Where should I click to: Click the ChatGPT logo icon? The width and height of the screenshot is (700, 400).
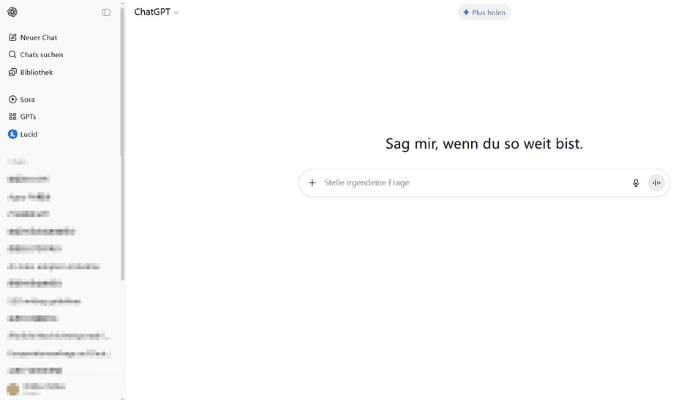(x=12, y=12)
